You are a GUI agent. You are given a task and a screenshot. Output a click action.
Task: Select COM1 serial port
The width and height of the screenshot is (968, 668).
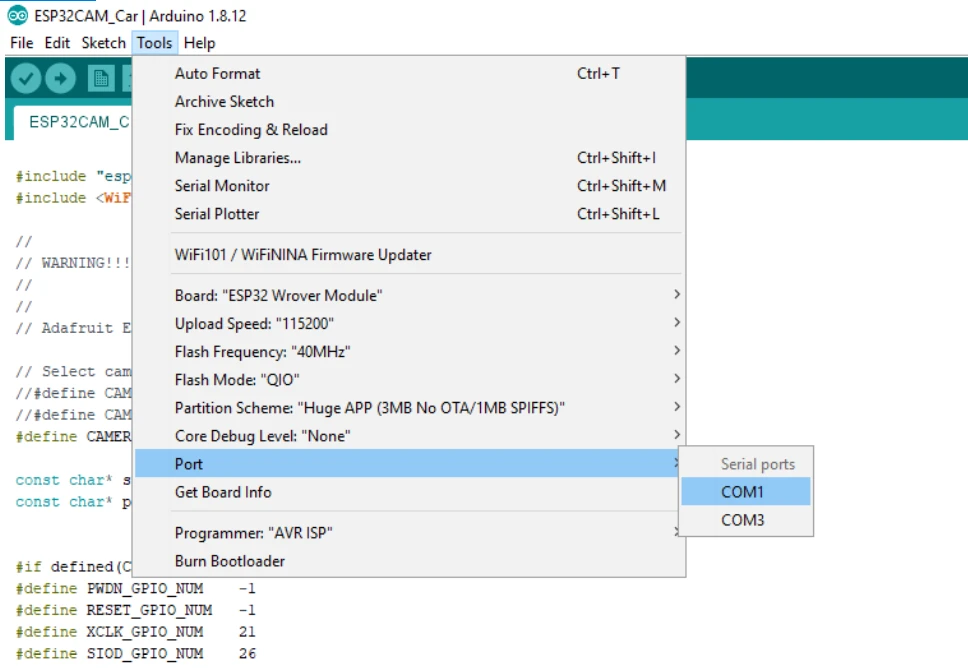pyautogui.click(x=746, y=492)
